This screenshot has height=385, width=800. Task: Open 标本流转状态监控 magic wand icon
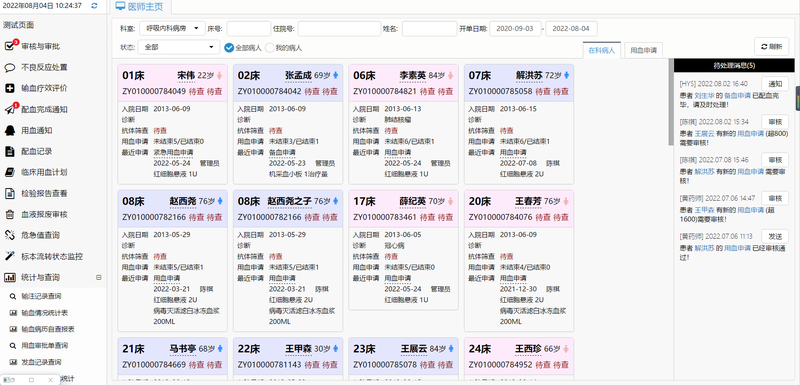pyautogui.click(x=10, y=256)
